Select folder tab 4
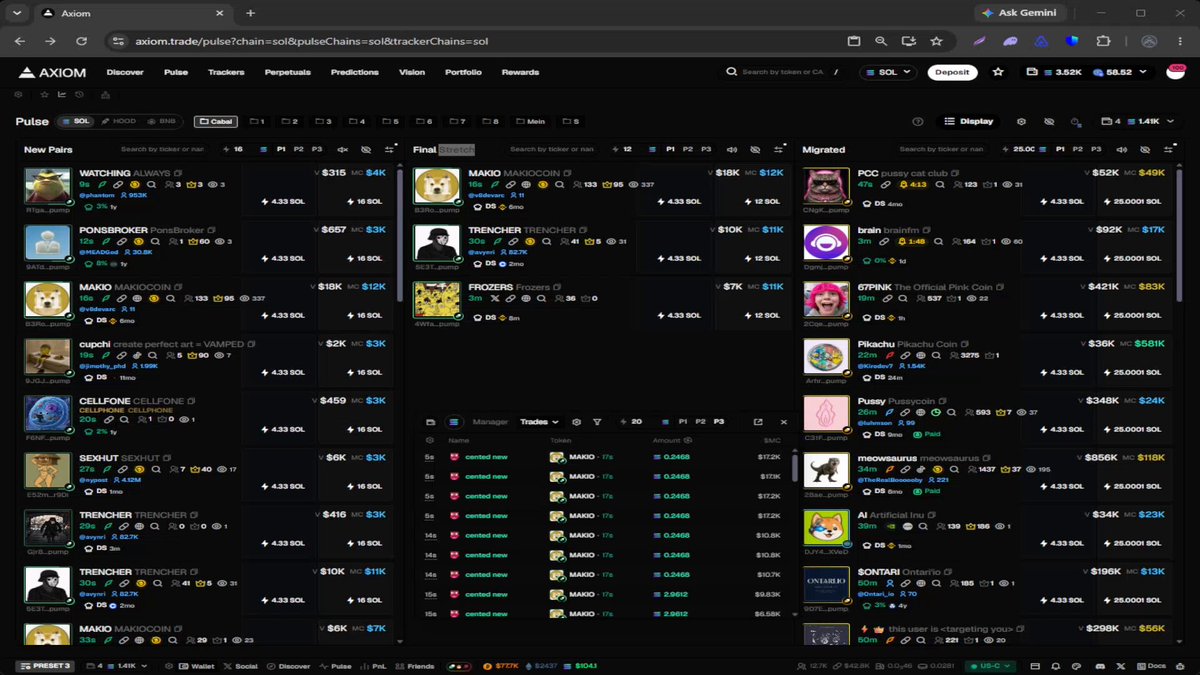 pos(357,121)
